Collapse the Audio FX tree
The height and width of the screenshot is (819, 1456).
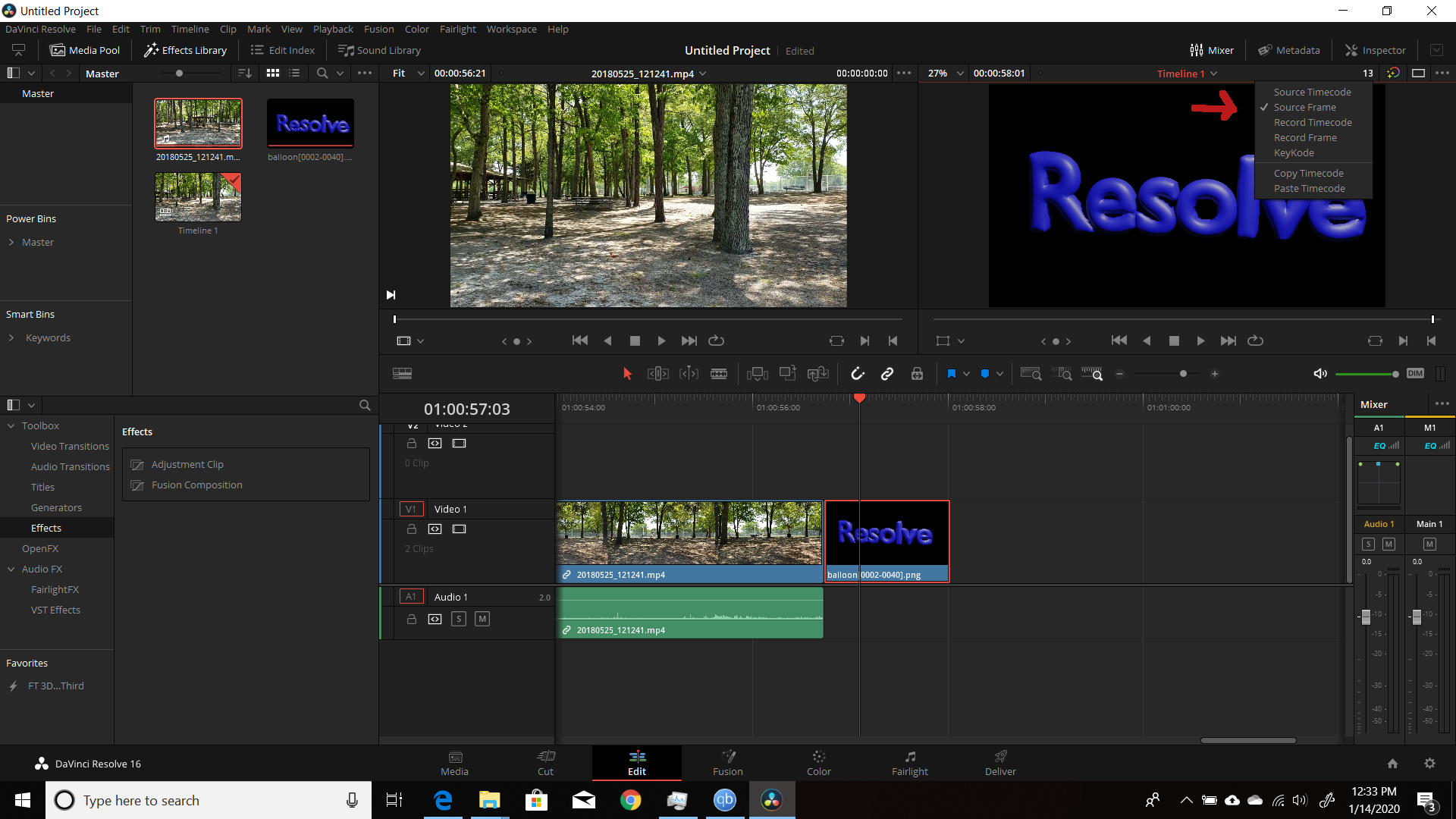pos(11,569)
